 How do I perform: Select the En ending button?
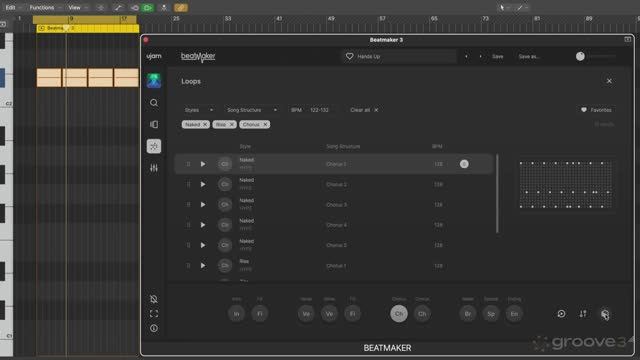[x=514, y=314]
